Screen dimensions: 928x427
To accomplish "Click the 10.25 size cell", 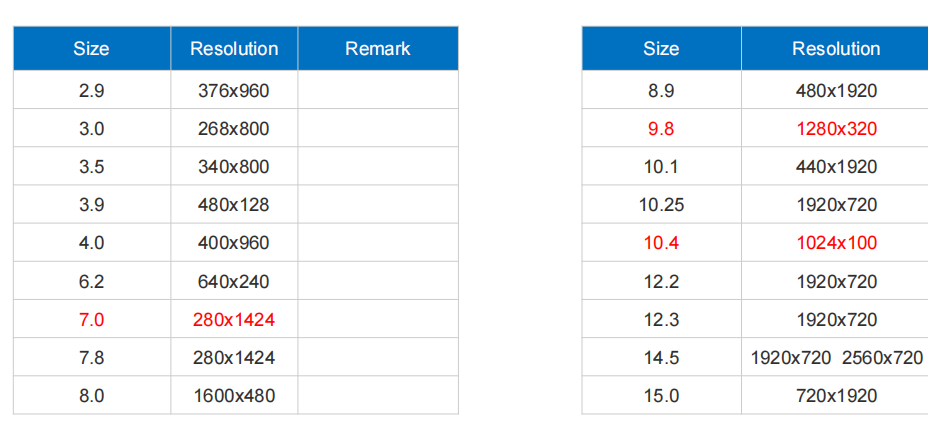I will [661, 205].
